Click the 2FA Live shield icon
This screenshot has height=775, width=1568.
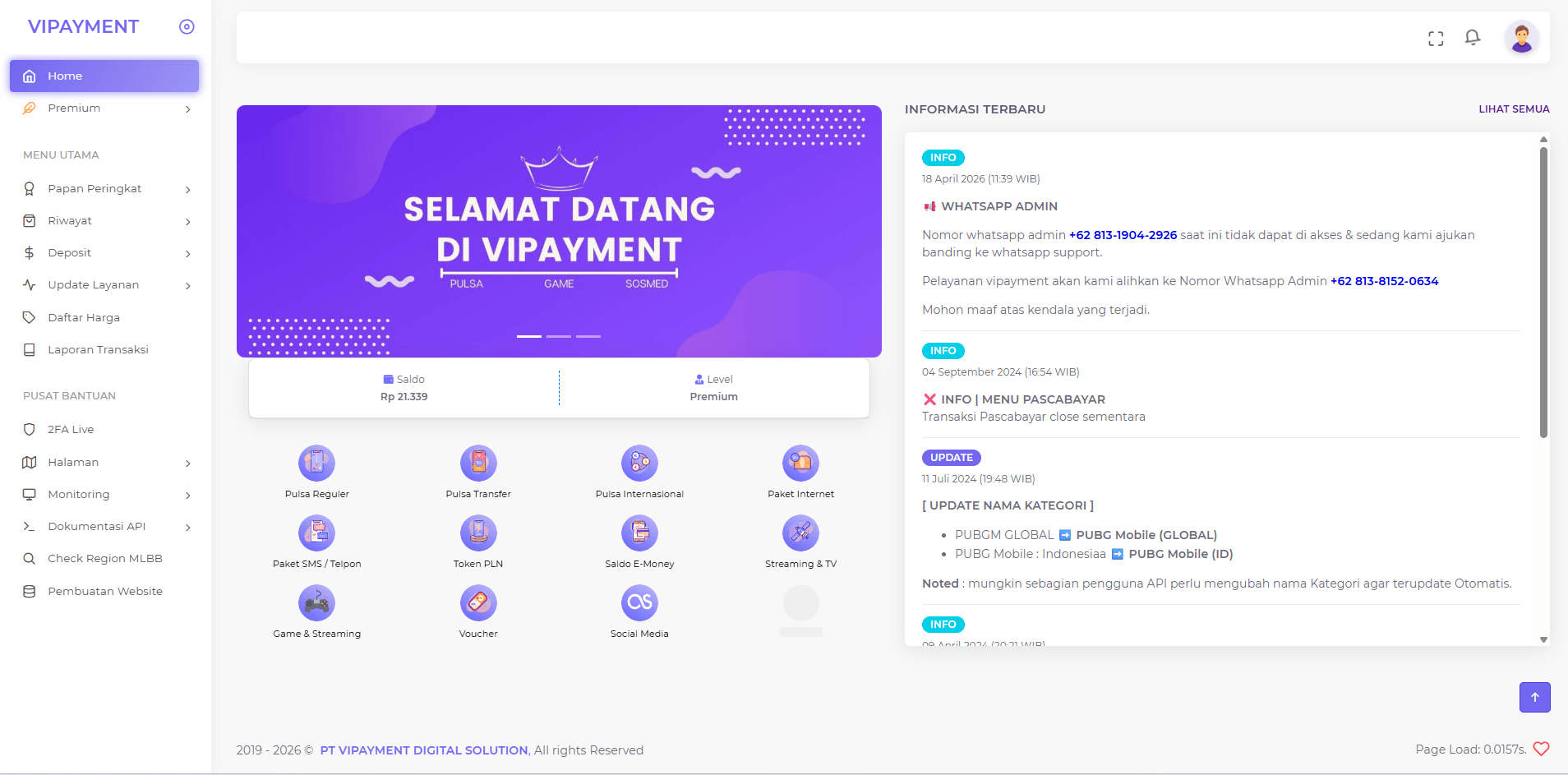[30, 429]
